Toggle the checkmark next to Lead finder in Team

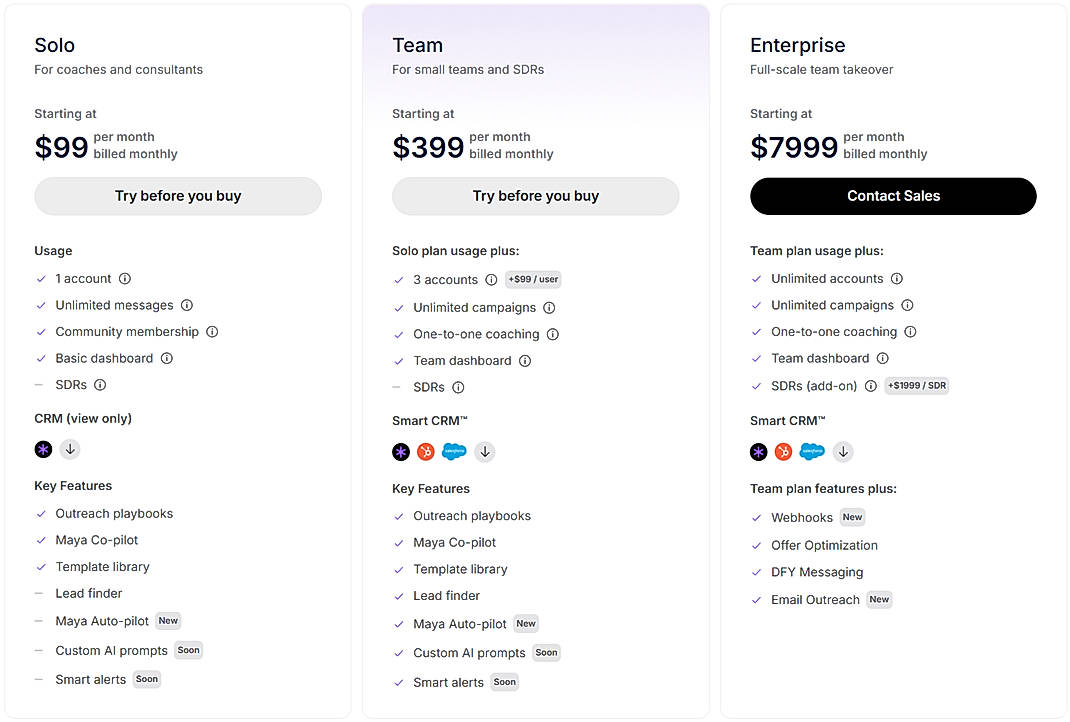(398, 596)
